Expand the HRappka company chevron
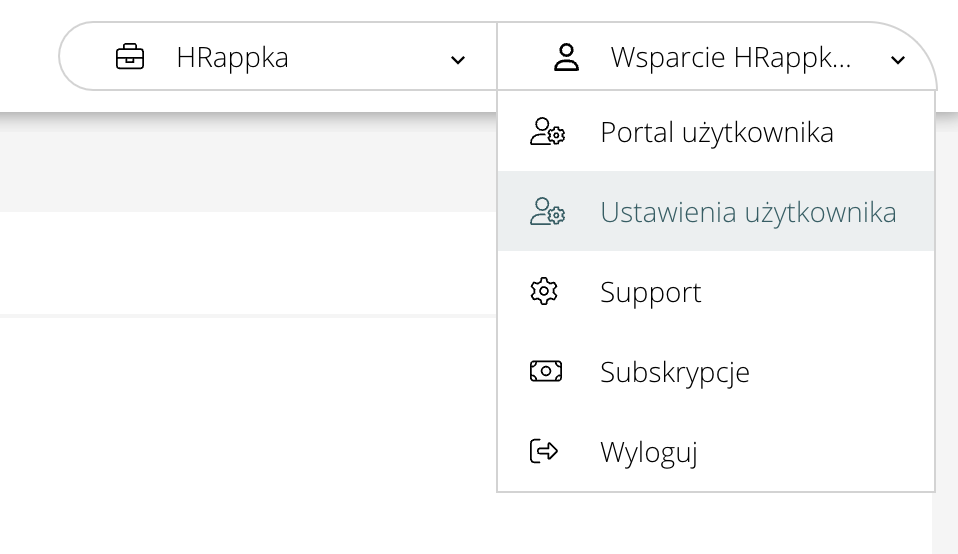Image resolution: width=958 pixels, height=554 pixels. (458, 60)
